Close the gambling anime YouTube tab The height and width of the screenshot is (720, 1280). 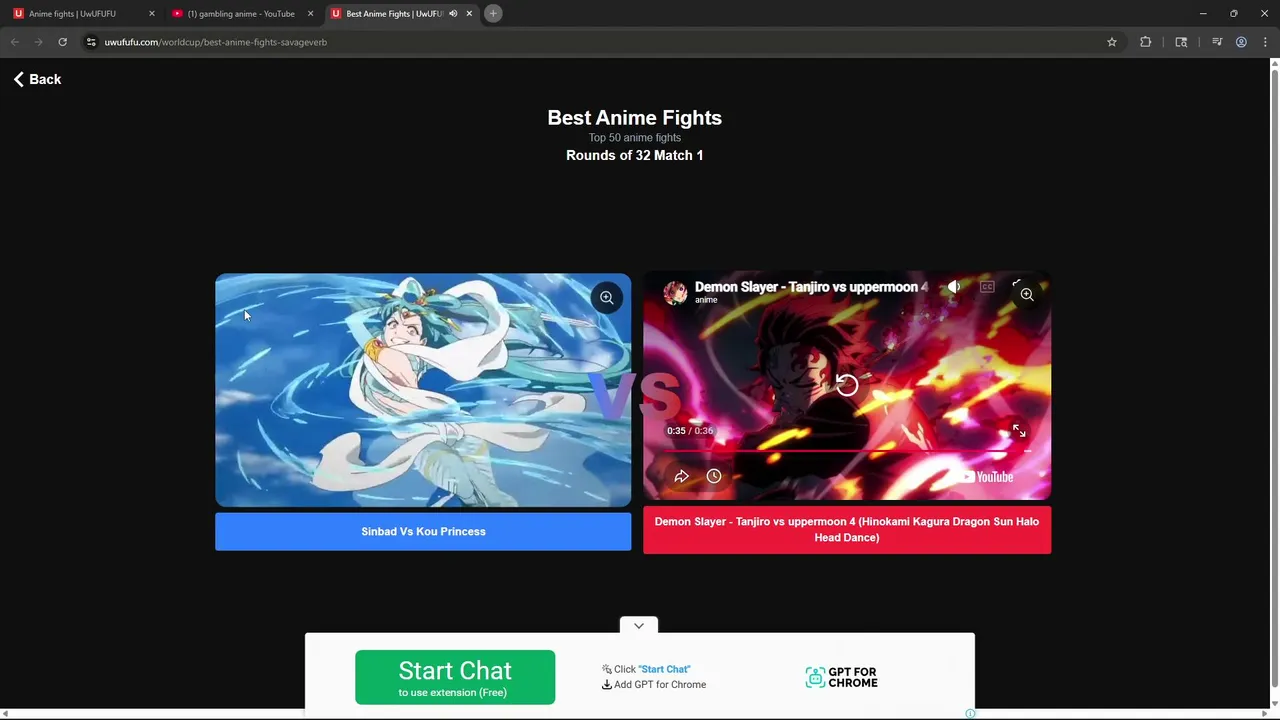pyautogui.click(x=310, y=14)
